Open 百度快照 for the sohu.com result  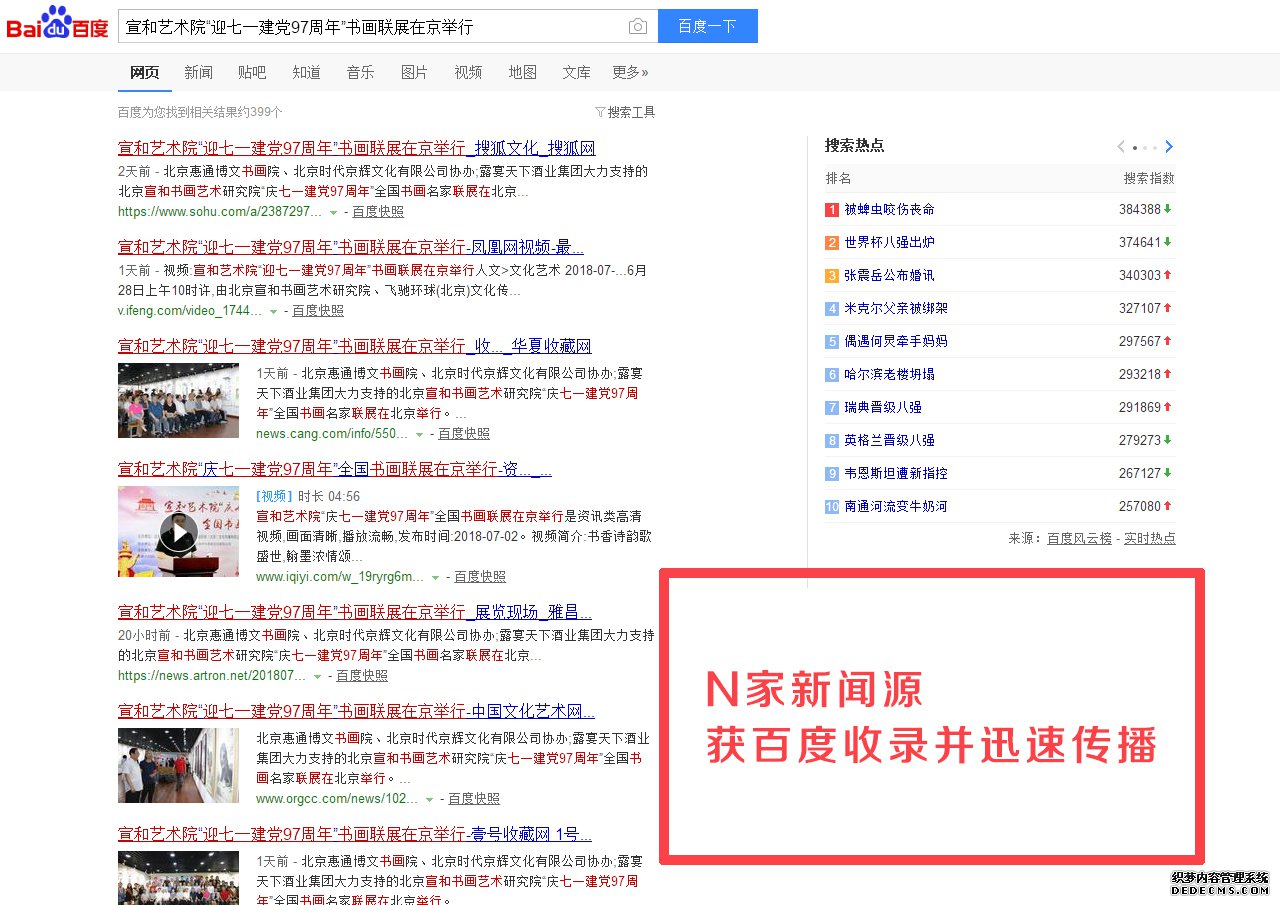[x=378, y=212]
